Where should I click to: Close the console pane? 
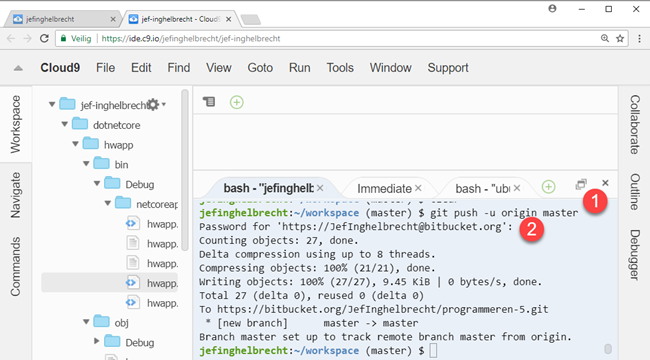[x=605, y=183]
